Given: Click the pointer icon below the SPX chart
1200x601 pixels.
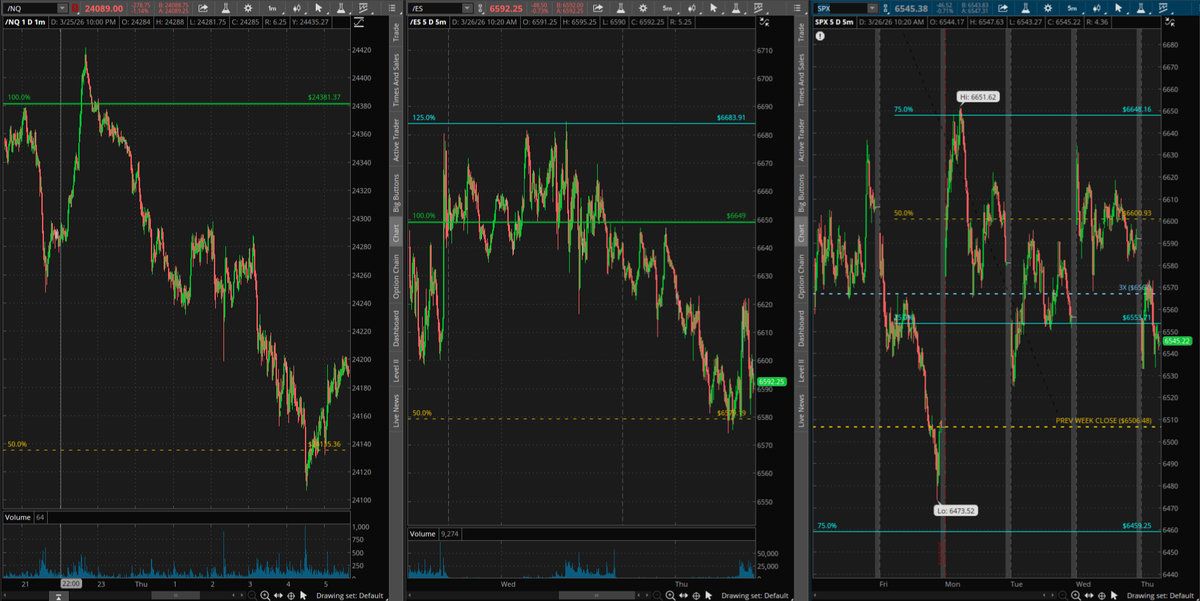Looking at the screenshot, I should pyautogui.click(x=1114, y=595).
